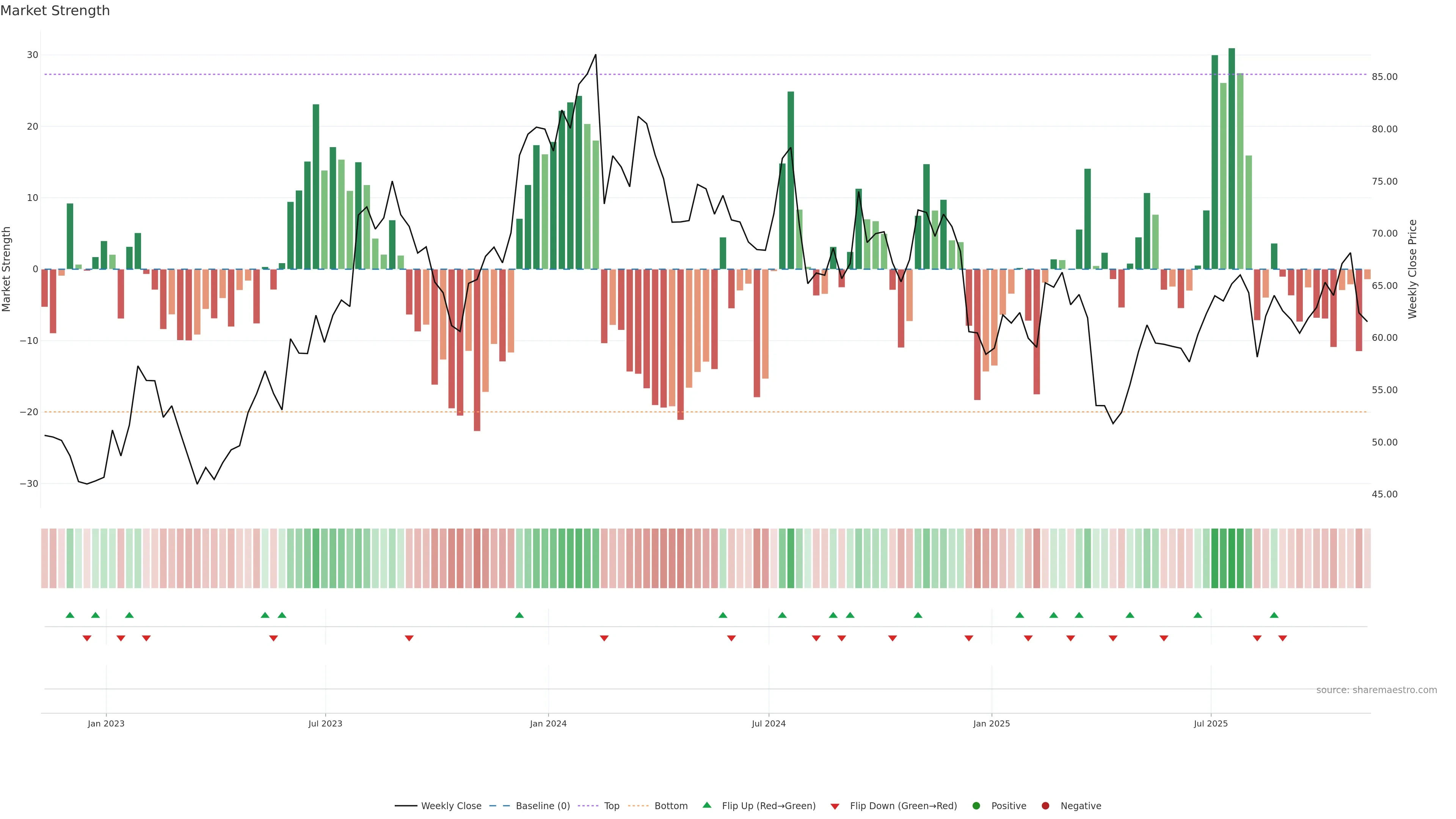Click the green Flip Up triangle legend icon
Image resolution: width=1456 pixels, height=819 pixels.
706,805
